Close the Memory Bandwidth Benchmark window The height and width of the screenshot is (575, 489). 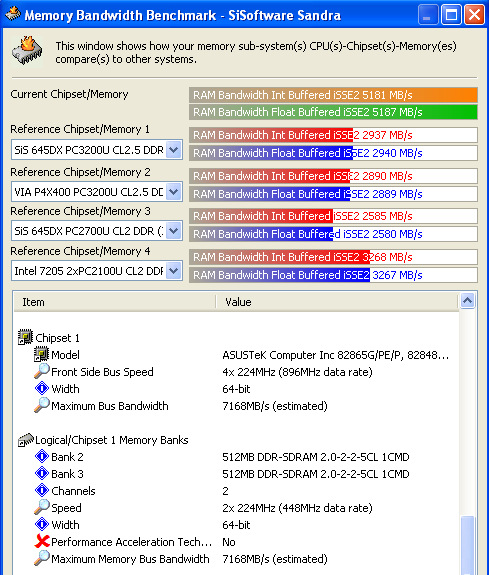coord(474,15)
